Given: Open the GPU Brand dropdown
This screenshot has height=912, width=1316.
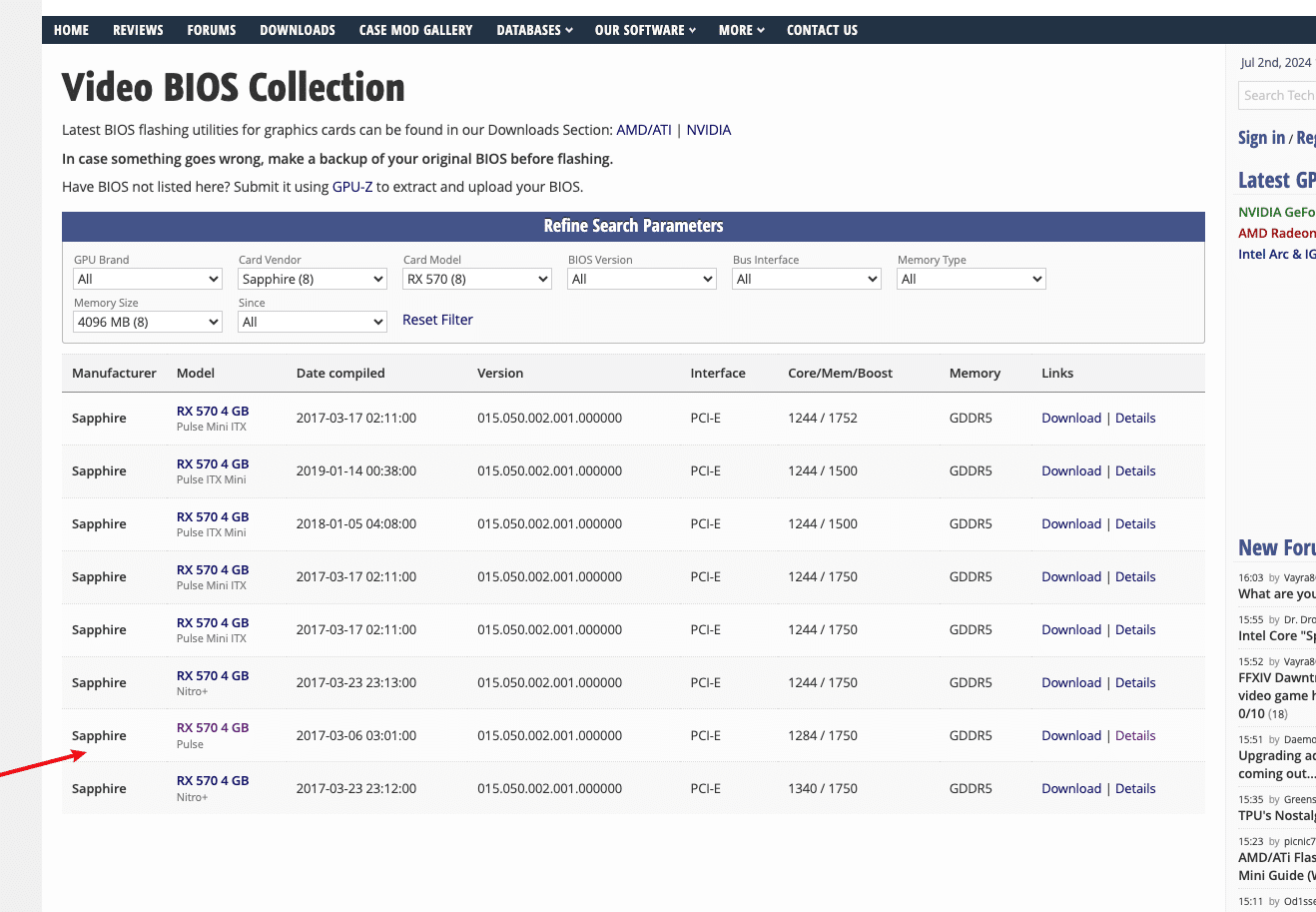Looking at the screenshot, I should pos(147,279).
